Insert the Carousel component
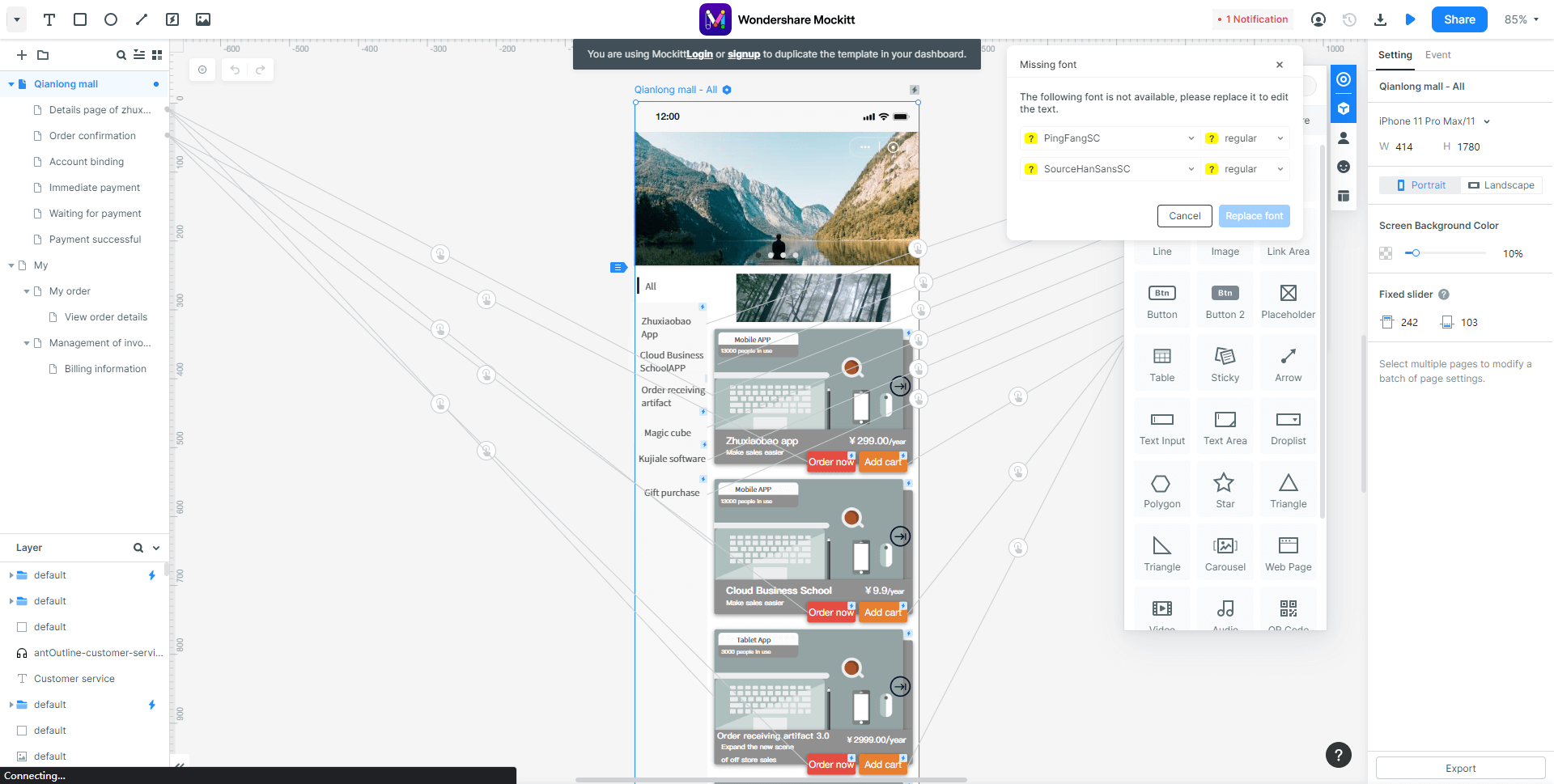The width and height of the screenshot is (1554, 784). pyautogui.click(x=1225, y=553)
